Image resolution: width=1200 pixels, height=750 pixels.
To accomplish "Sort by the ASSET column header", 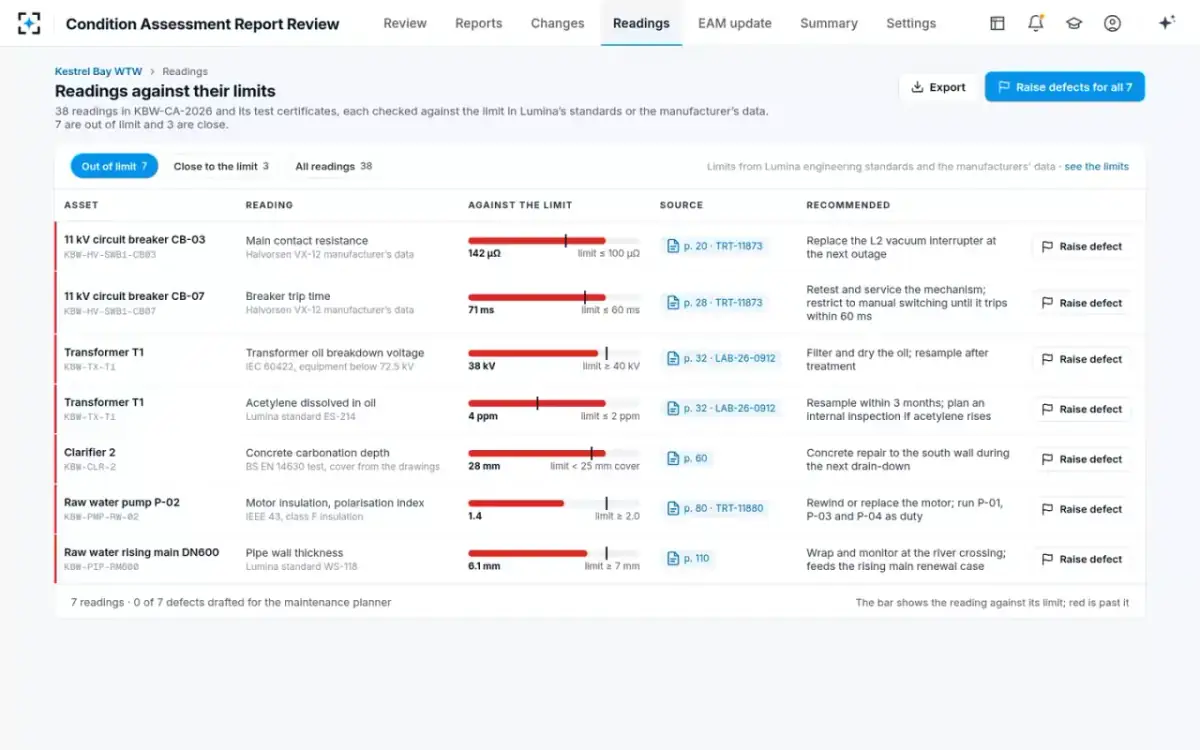I will click(81, 205).
